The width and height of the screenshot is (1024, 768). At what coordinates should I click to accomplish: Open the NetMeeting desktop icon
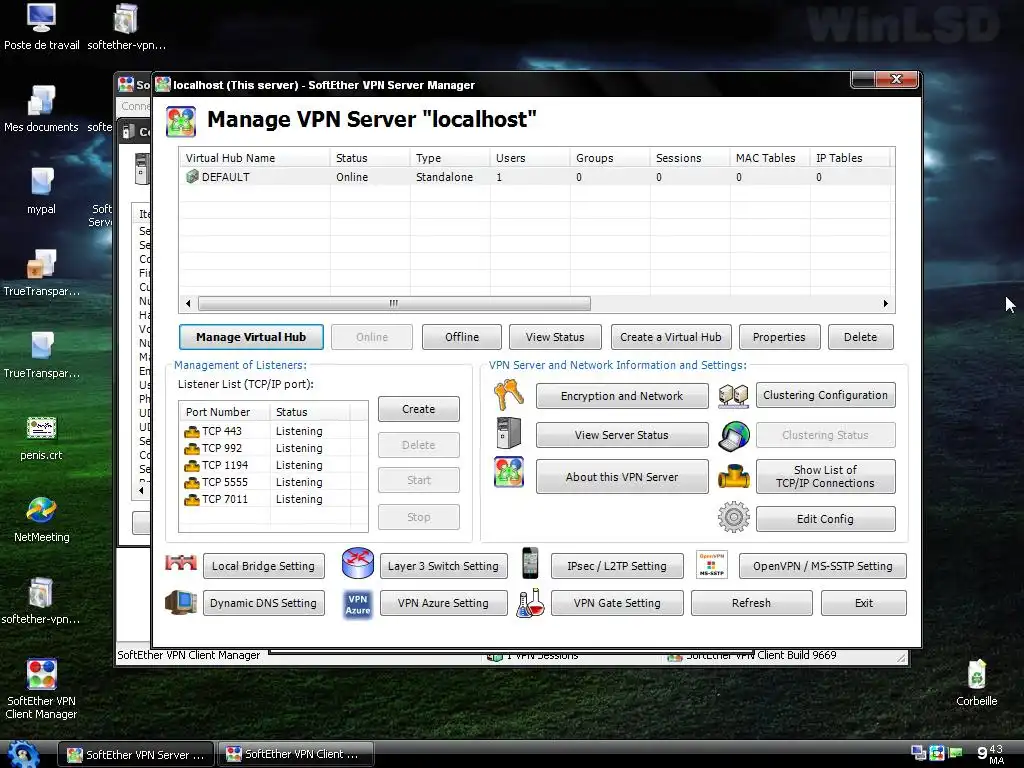coord(41,519)
